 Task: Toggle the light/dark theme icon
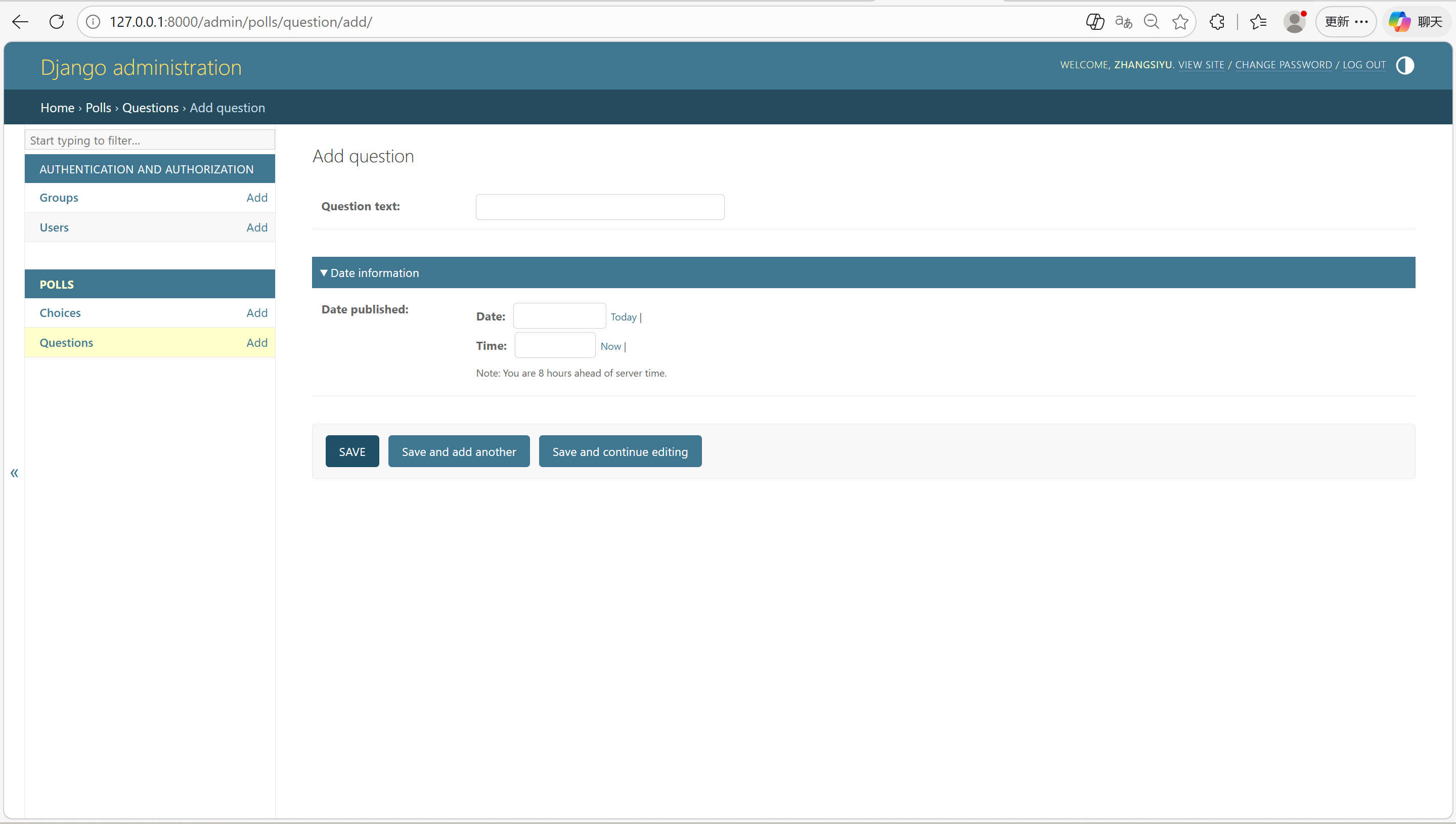[1404, 65]
